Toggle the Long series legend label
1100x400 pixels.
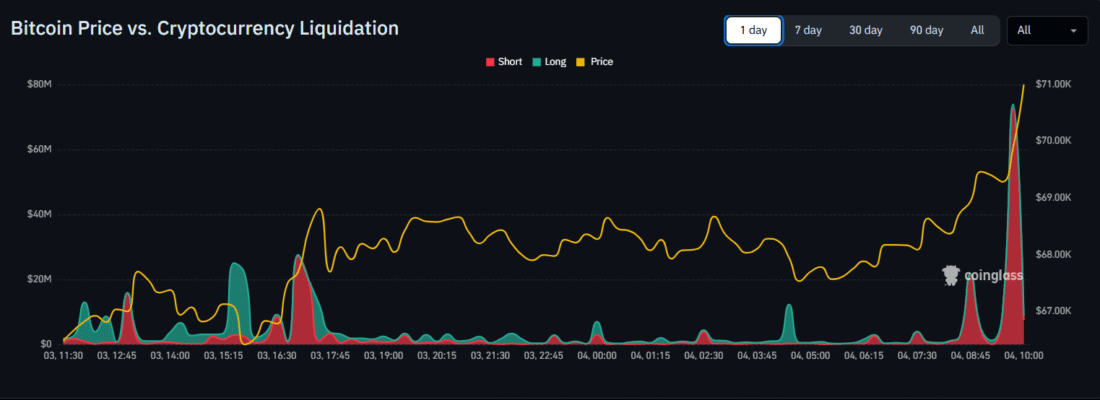(x=556, y=62)
